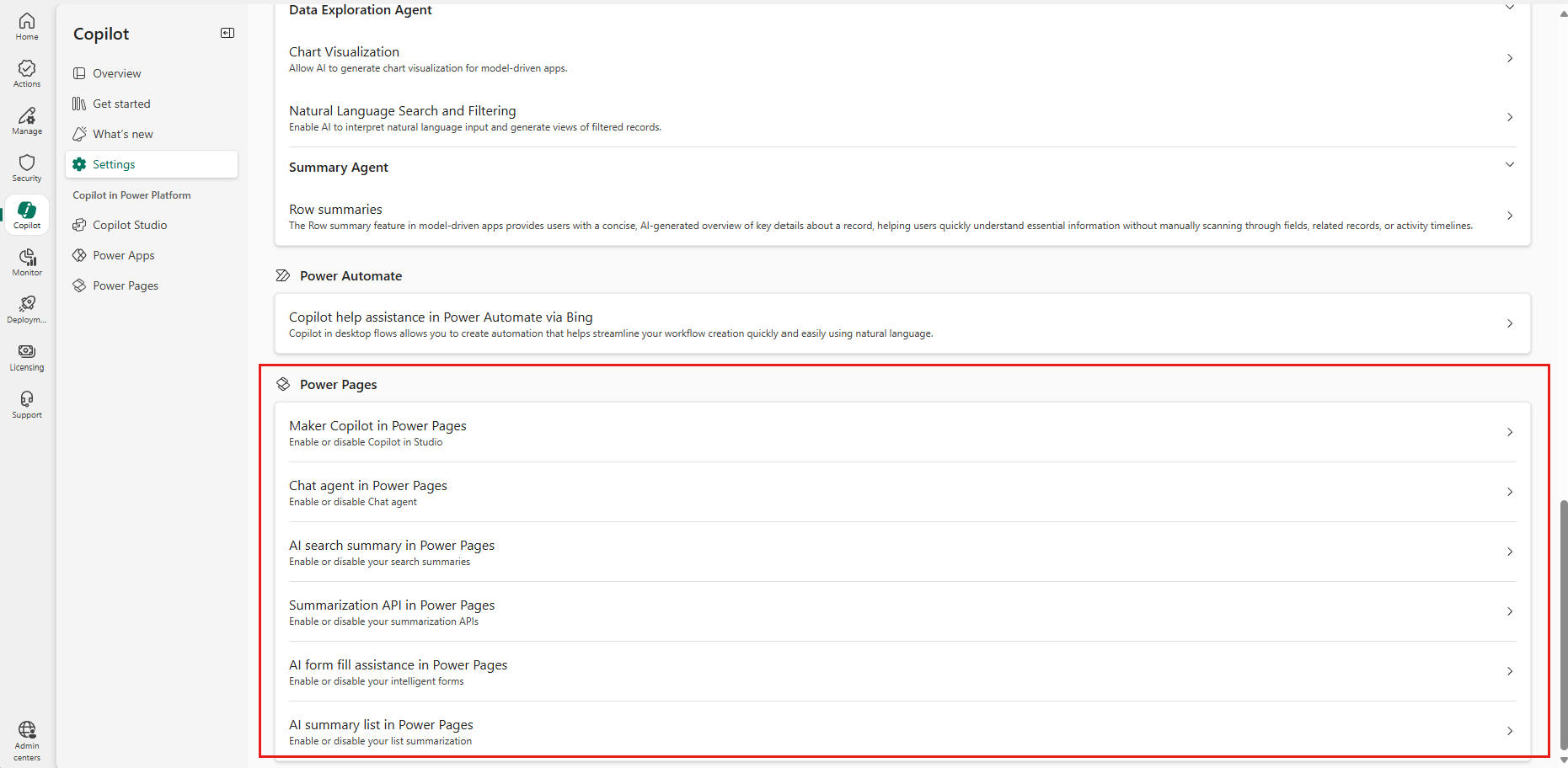Open Copilot Studio in the sidebar
Viewport: 1568px width, 768px height.
point(152,225)
